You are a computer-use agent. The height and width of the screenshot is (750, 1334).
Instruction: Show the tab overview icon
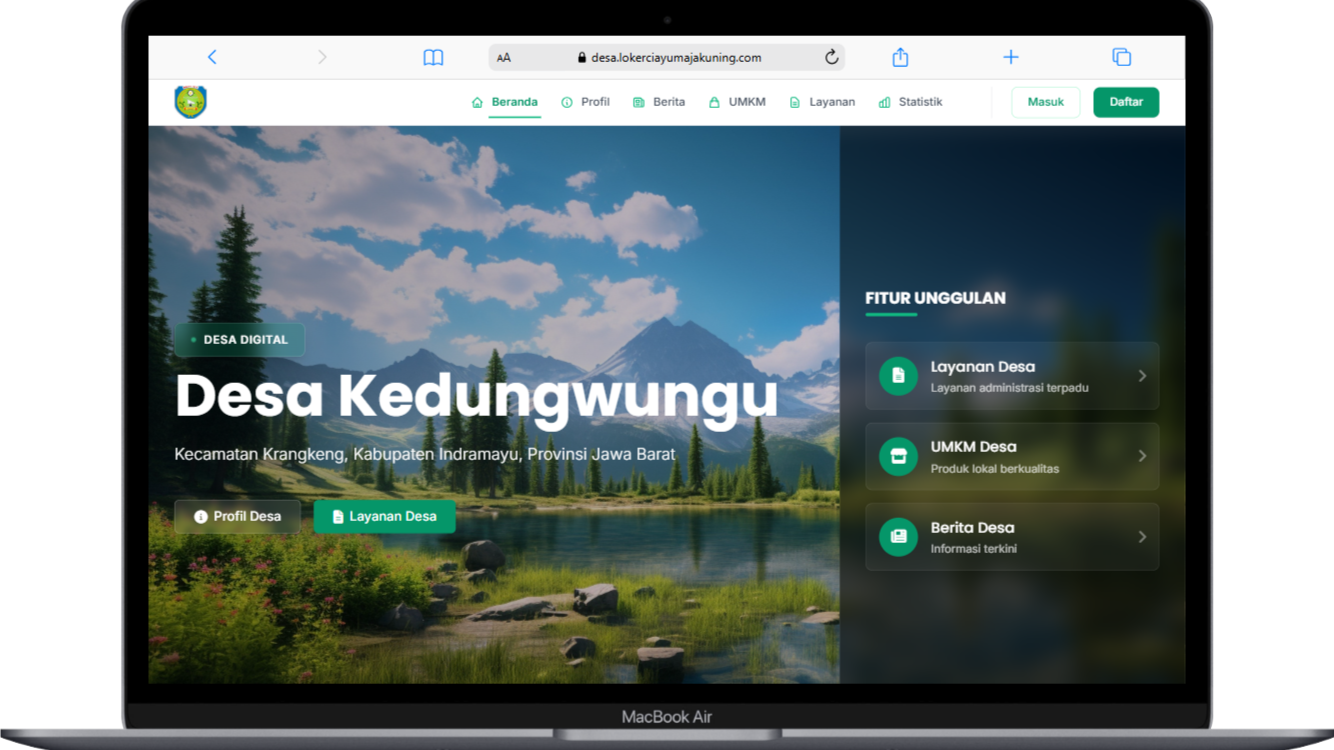[x=1121, y=57]
